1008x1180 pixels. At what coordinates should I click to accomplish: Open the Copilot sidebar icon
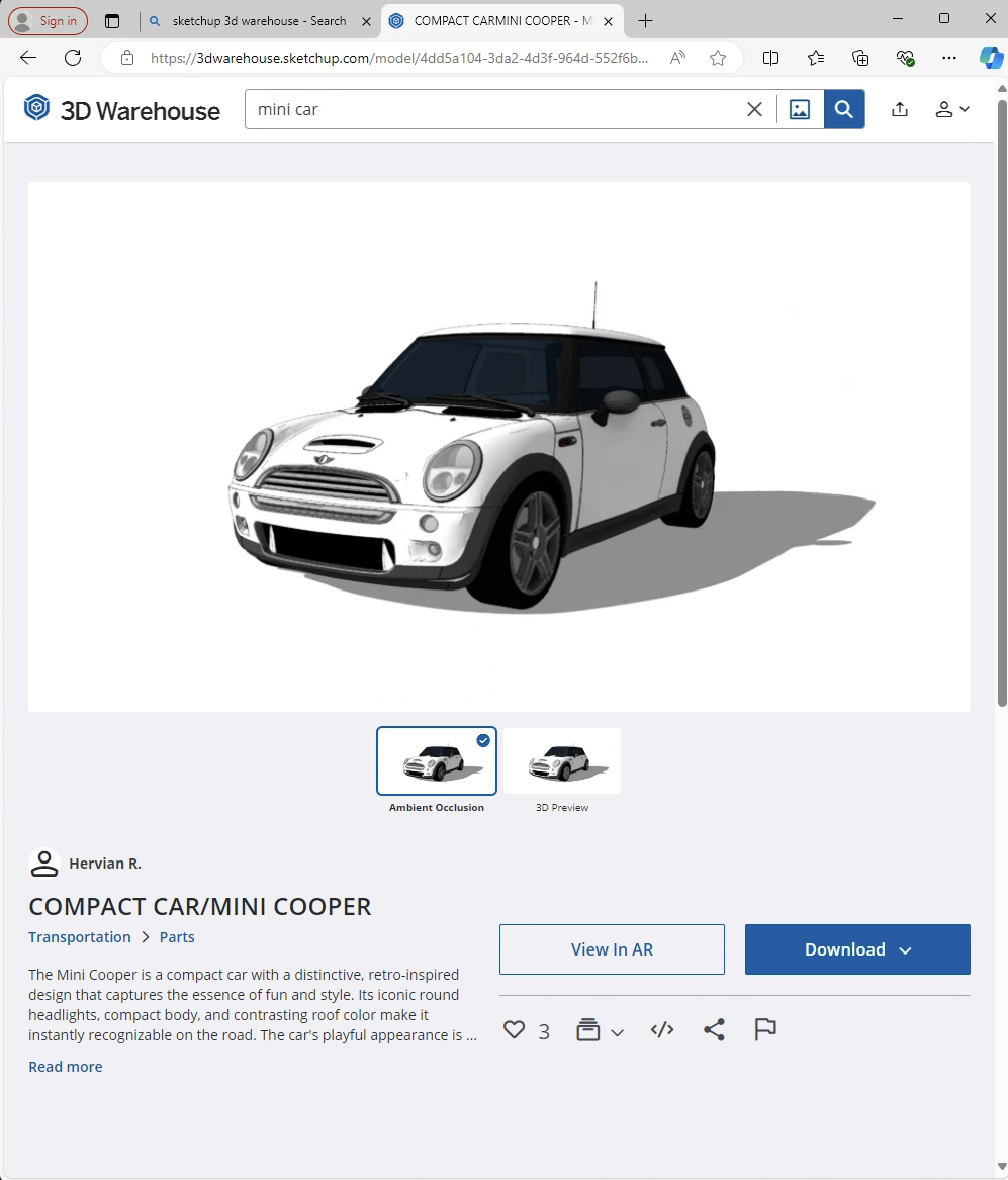coord(991,57)
